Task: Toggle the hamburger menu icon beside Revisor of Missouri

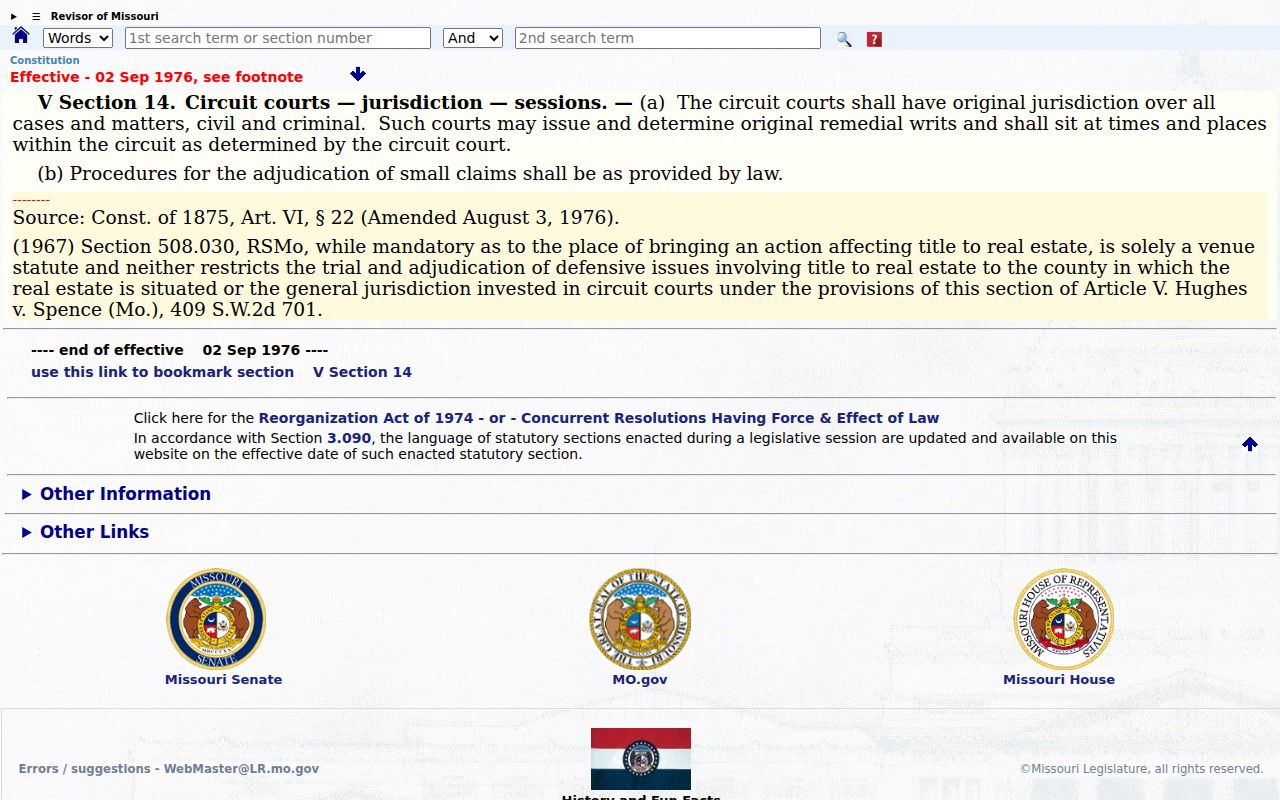Action: click(x=36, y=16)
